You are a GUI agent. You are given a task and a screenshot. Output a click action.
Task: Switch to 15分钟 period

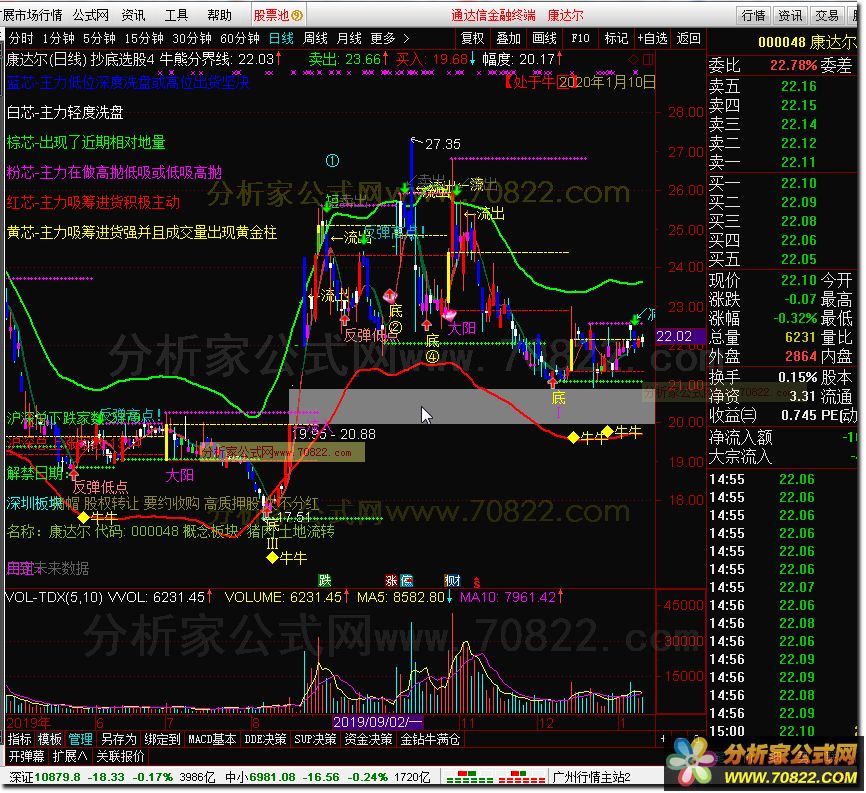coord(144,38)
